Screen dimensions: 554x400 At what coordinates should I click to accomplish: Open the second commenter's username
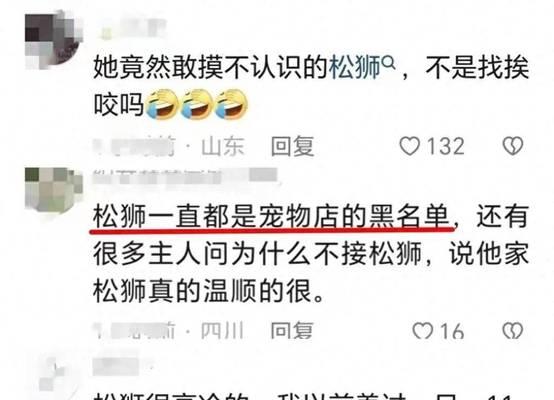click(x=185, y=177)
